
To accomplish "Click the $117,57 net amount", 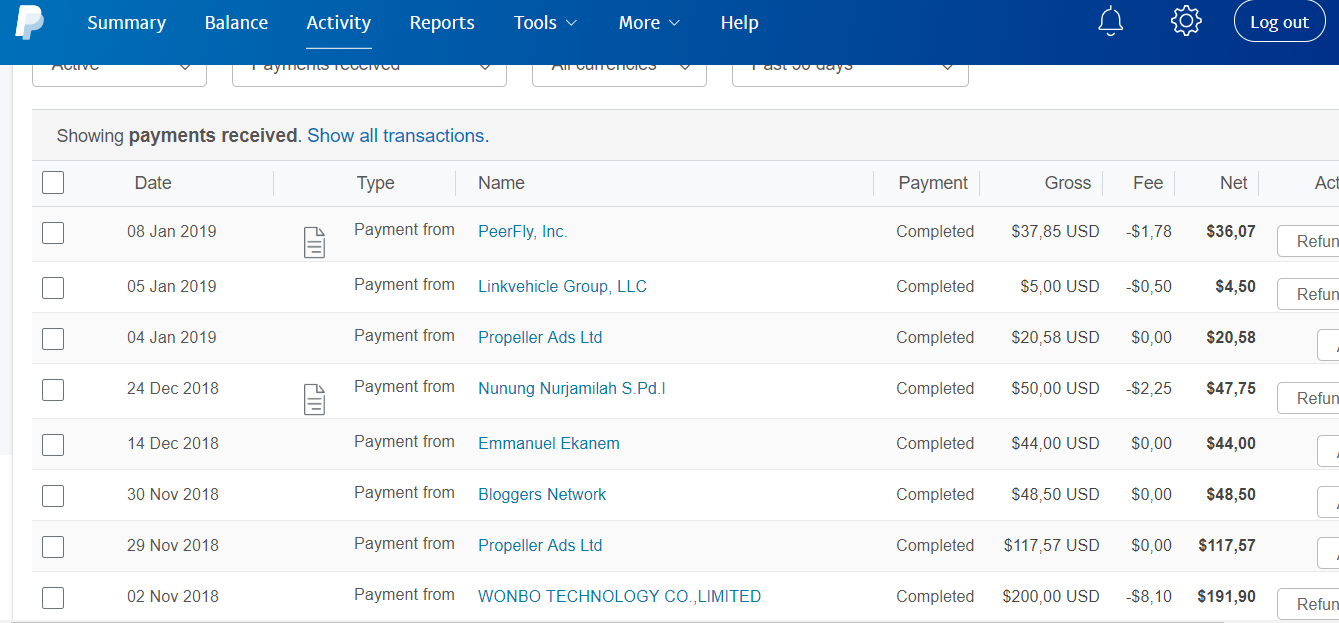I will click(1227, 546).
